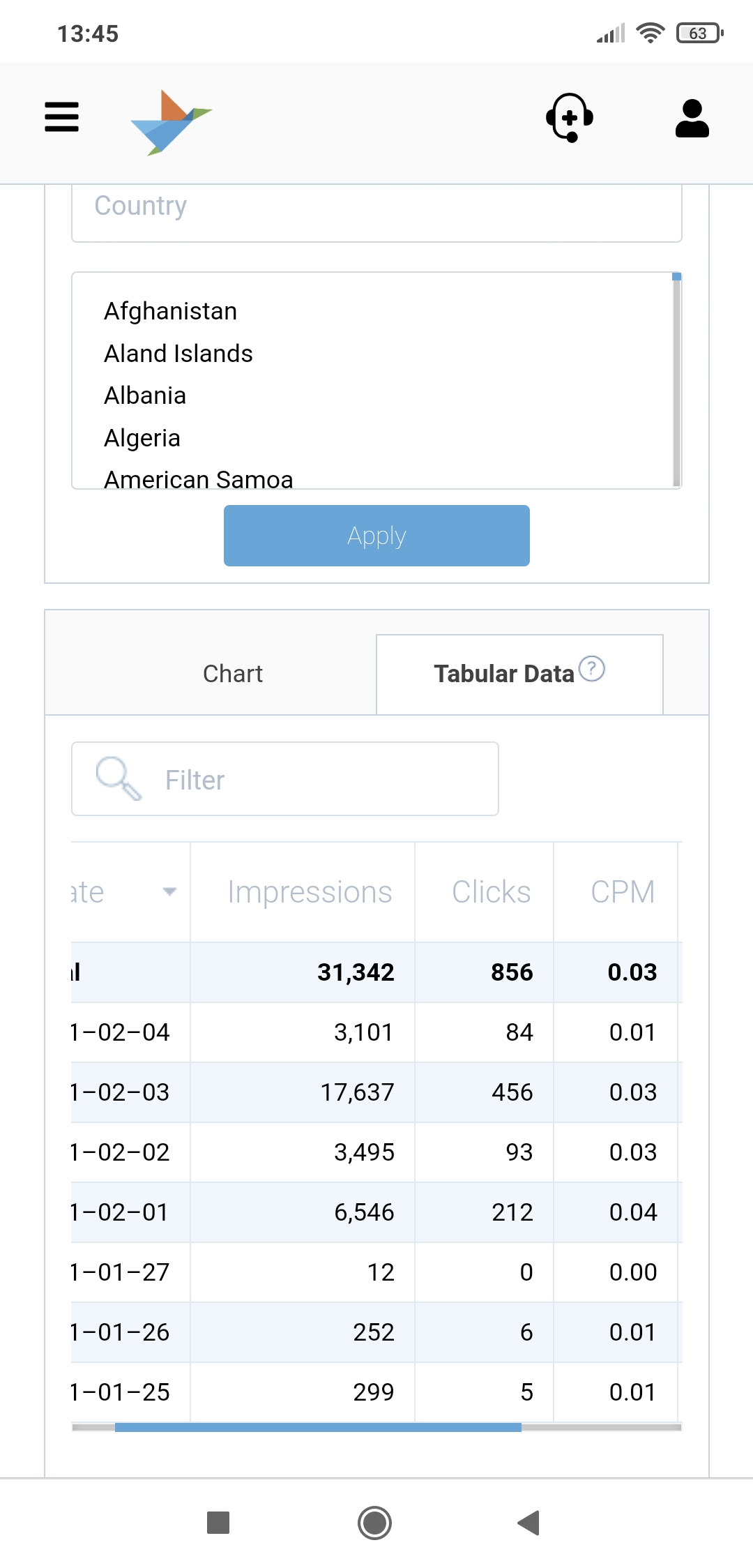Open the hamburger navigation menu

pyautogui.click(x=61, y=117)
